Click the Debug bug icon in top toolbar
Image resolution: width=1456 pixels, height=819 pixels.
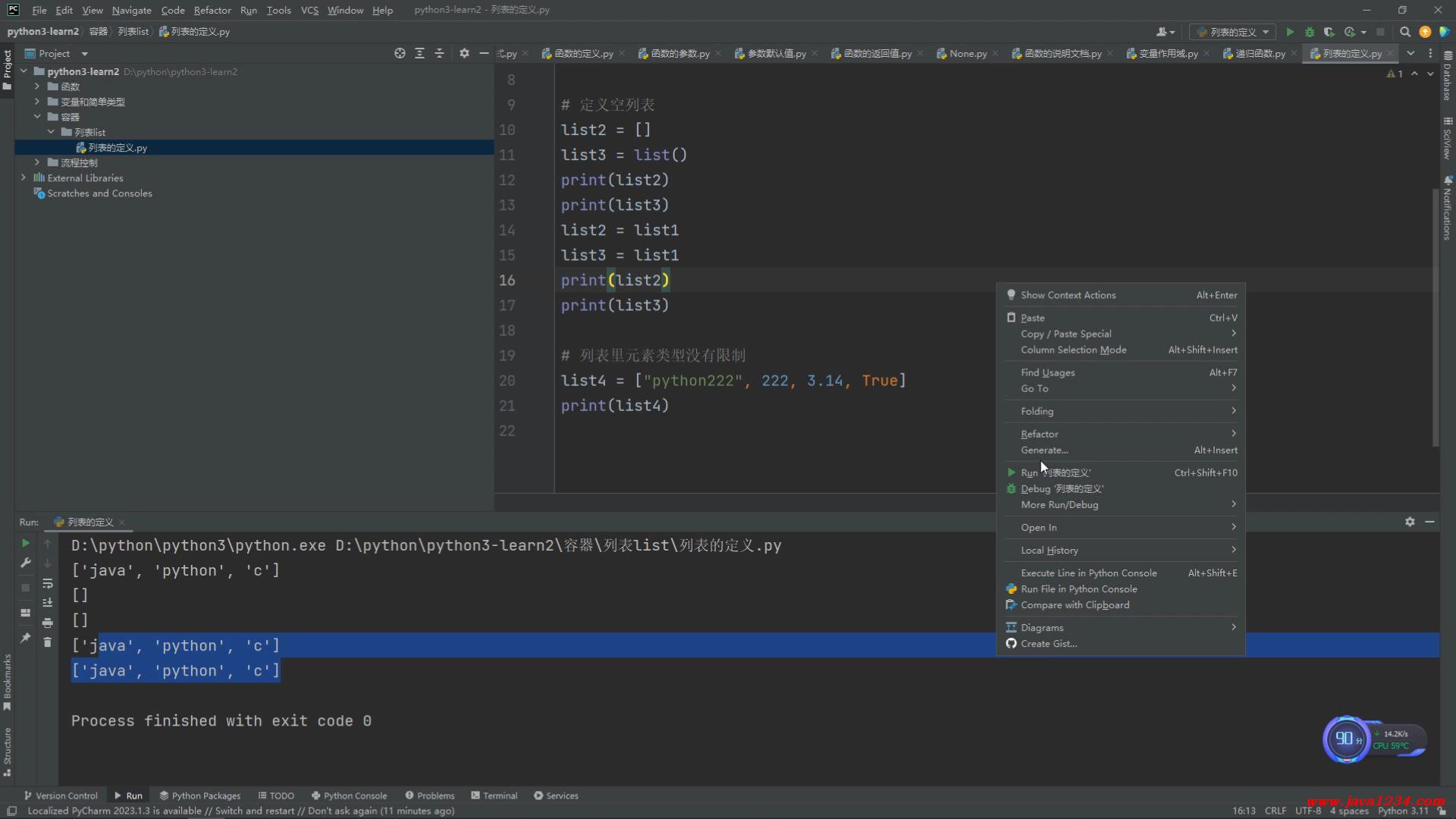coord(1310,32)
